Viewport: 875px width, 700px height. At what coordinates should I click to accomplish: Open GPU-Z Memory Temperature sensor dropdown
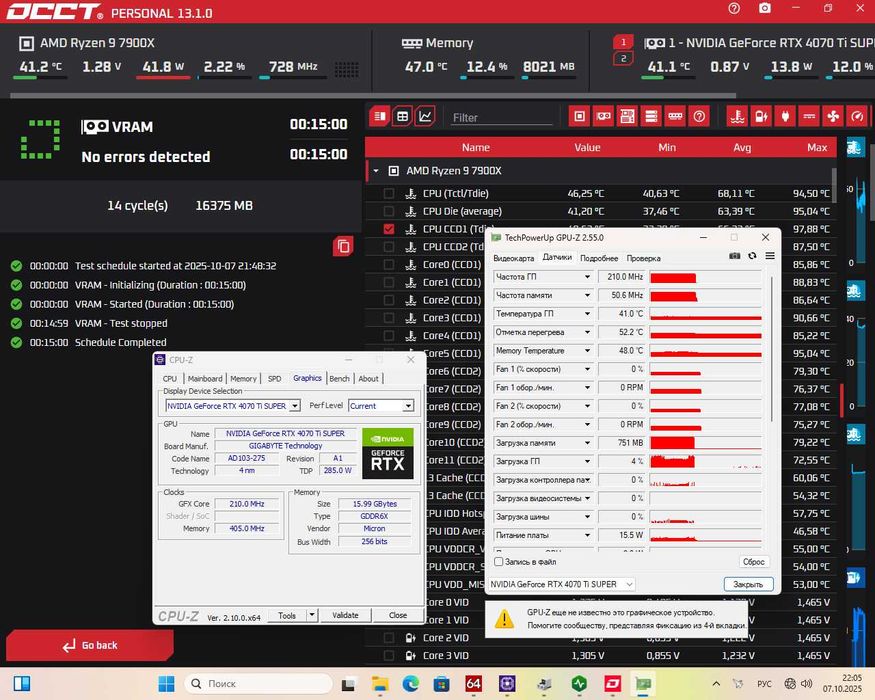tap(587, 351)
